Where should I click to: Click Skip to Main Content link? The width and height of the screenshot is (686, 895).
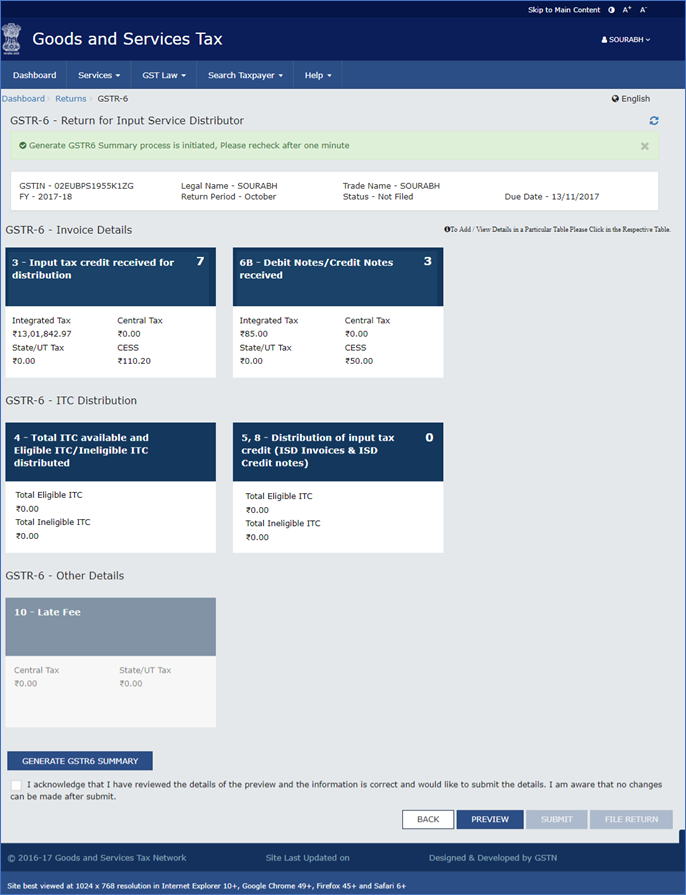pyautogui.click(x=564, y=10)
